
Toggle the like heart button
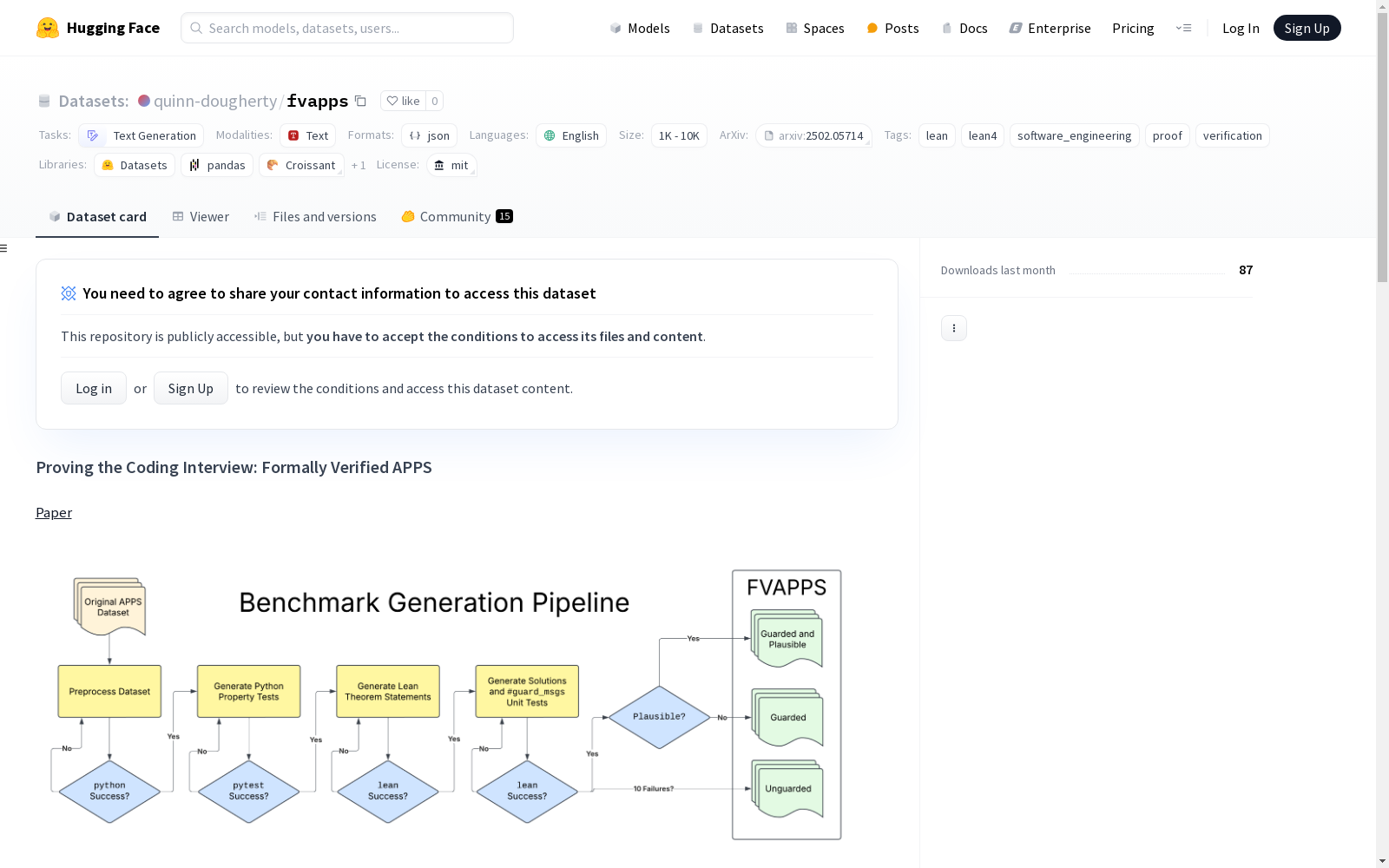click(x=403, y=101)
